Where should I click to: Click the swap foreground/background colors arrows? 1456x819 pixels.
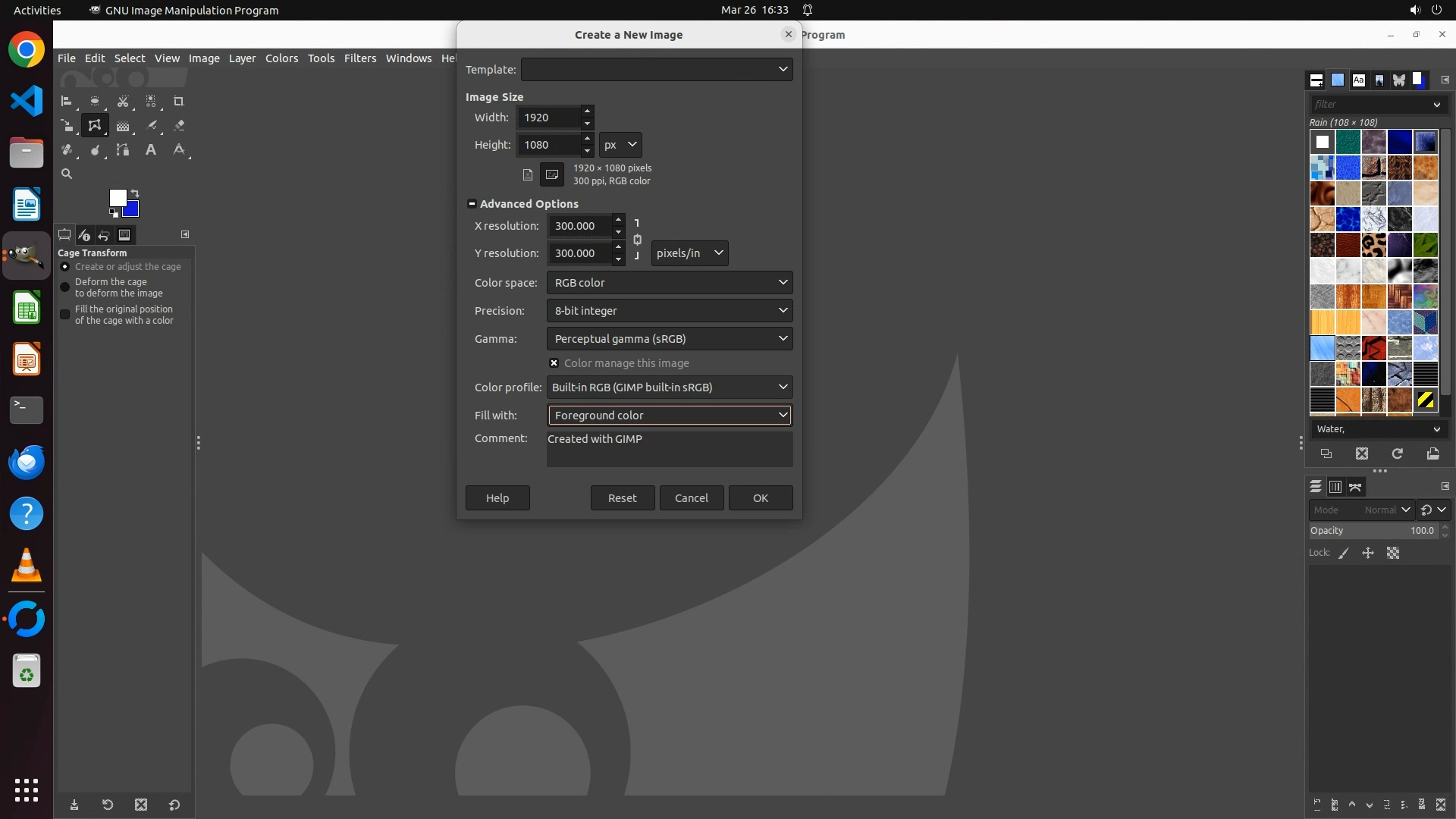point(135,193)
